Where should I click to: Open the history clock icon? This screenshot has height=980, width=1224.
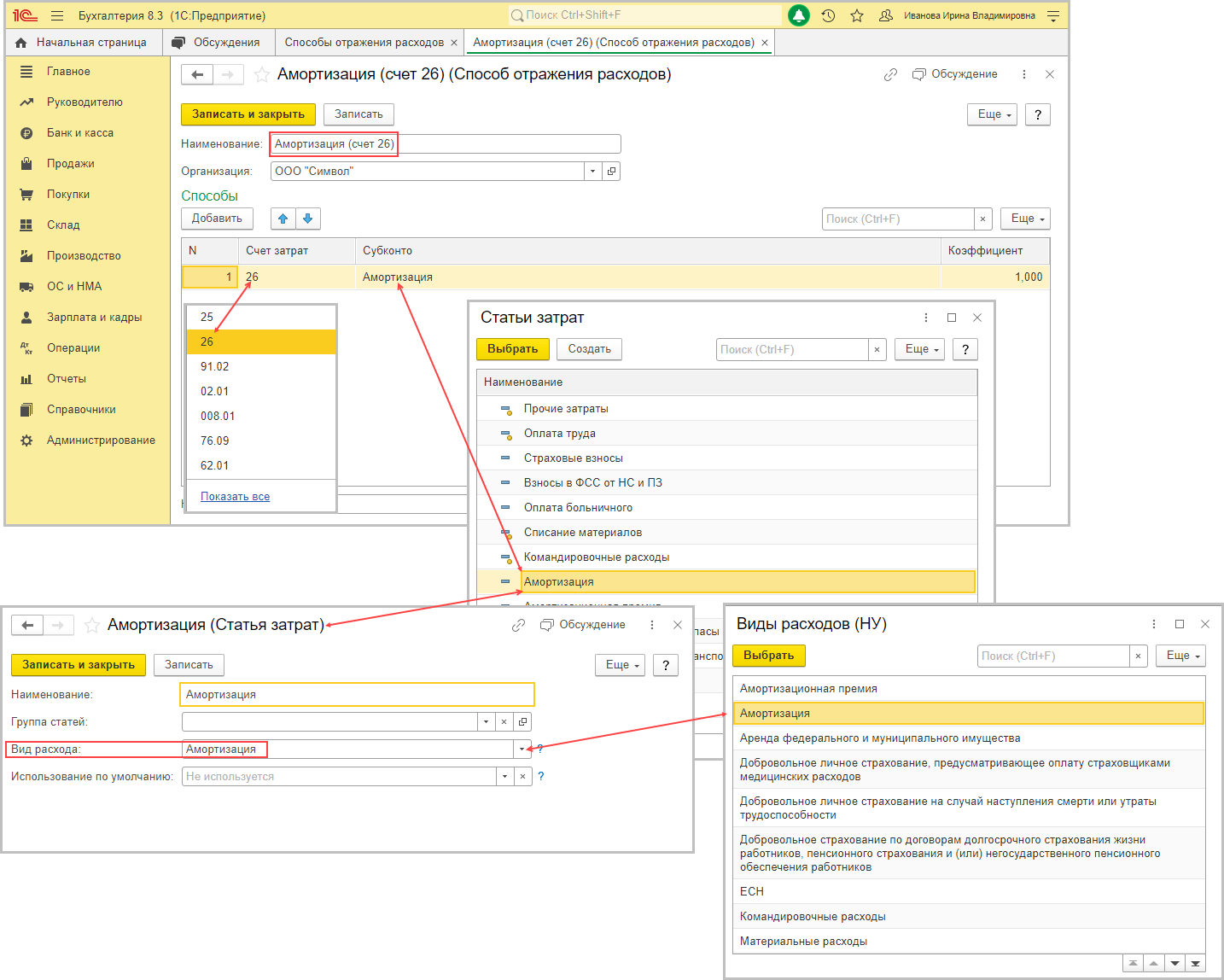click(828, 15)
